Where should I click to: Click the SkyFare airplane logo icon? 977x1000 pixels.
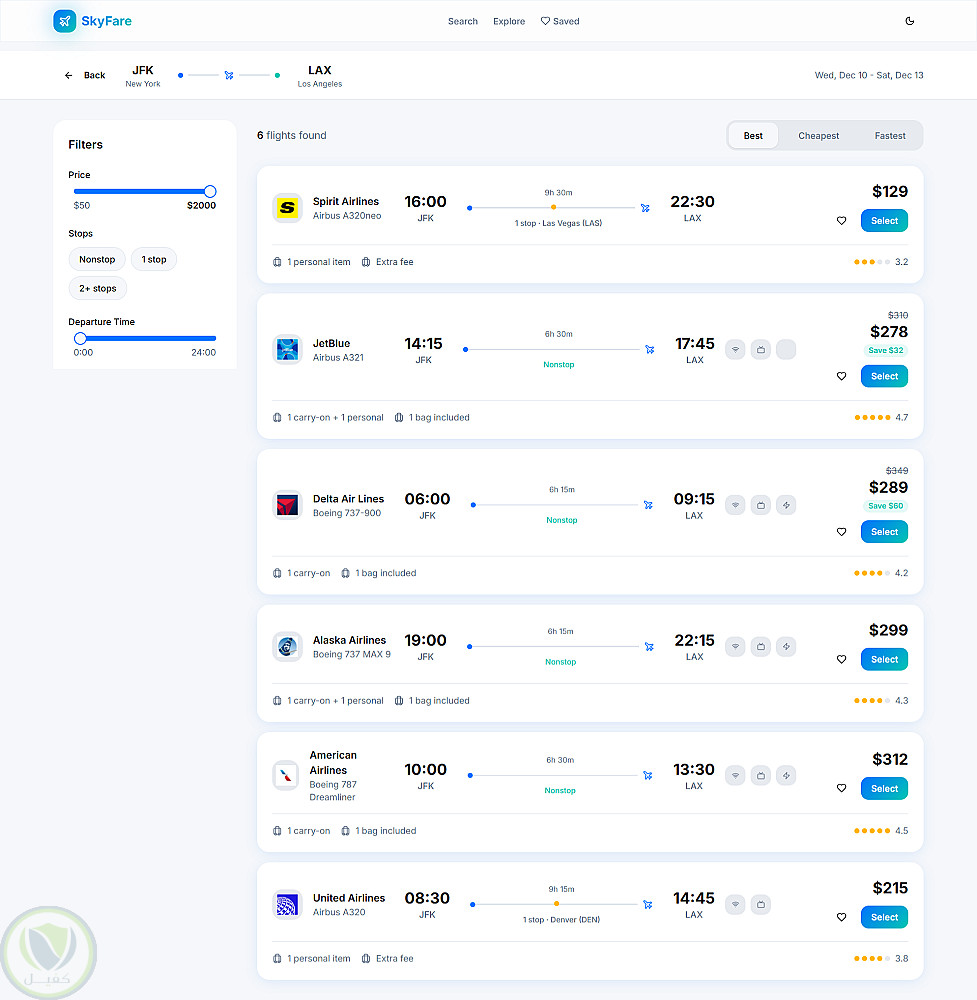64,21
